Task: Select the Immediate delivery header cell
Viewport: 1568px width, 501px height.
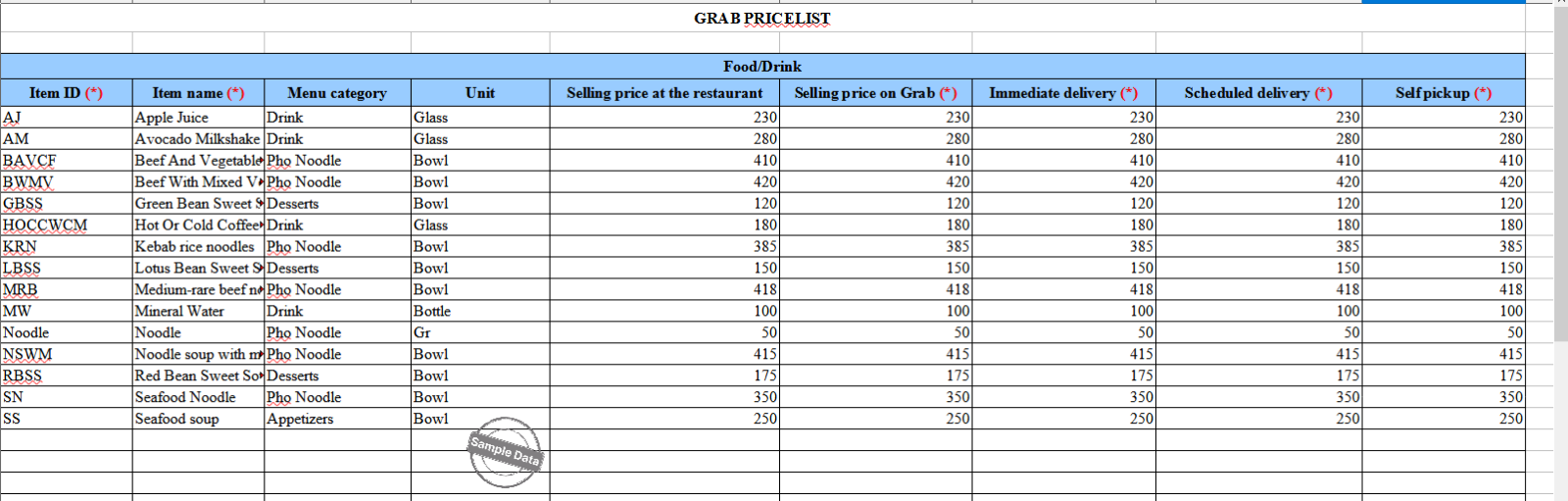Action: point(1063,93)
